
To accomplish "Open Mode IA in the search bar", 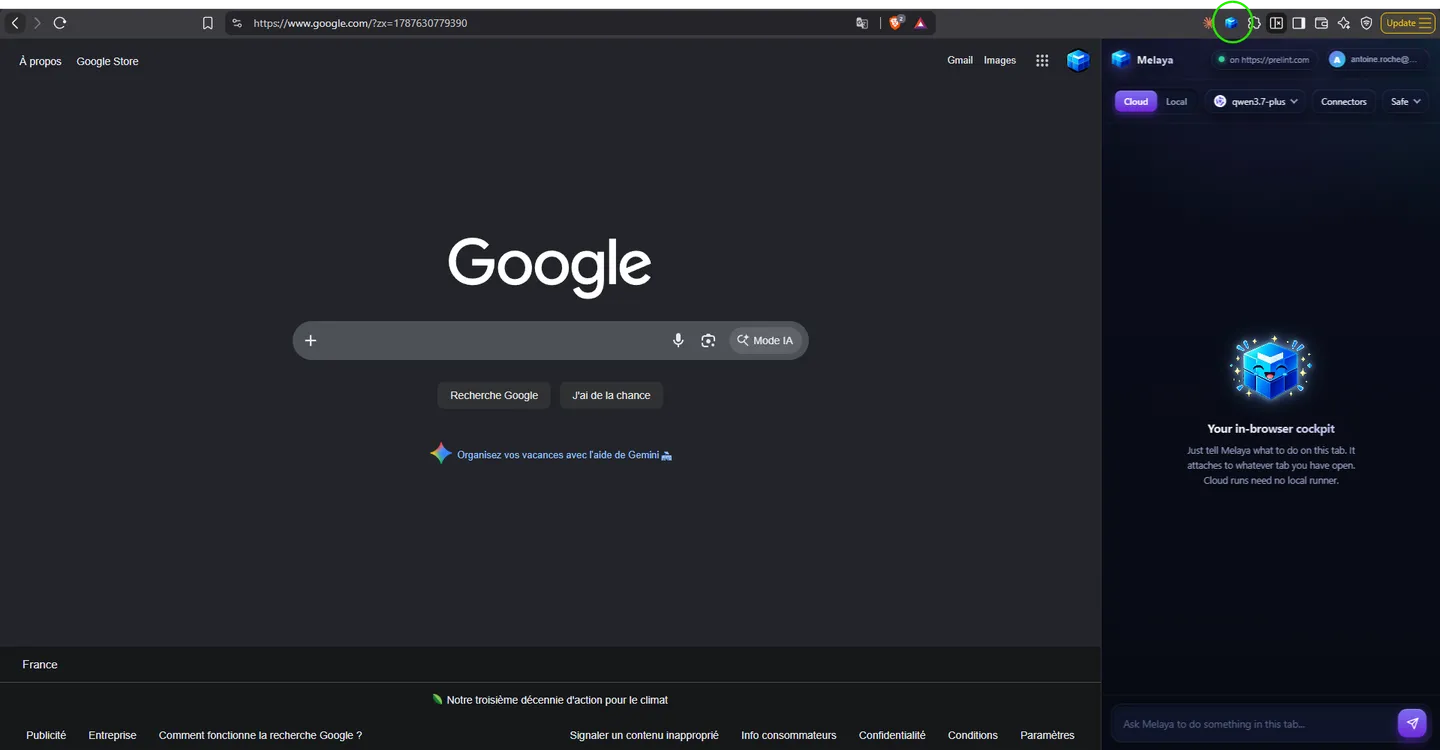I will coord(765,340).
